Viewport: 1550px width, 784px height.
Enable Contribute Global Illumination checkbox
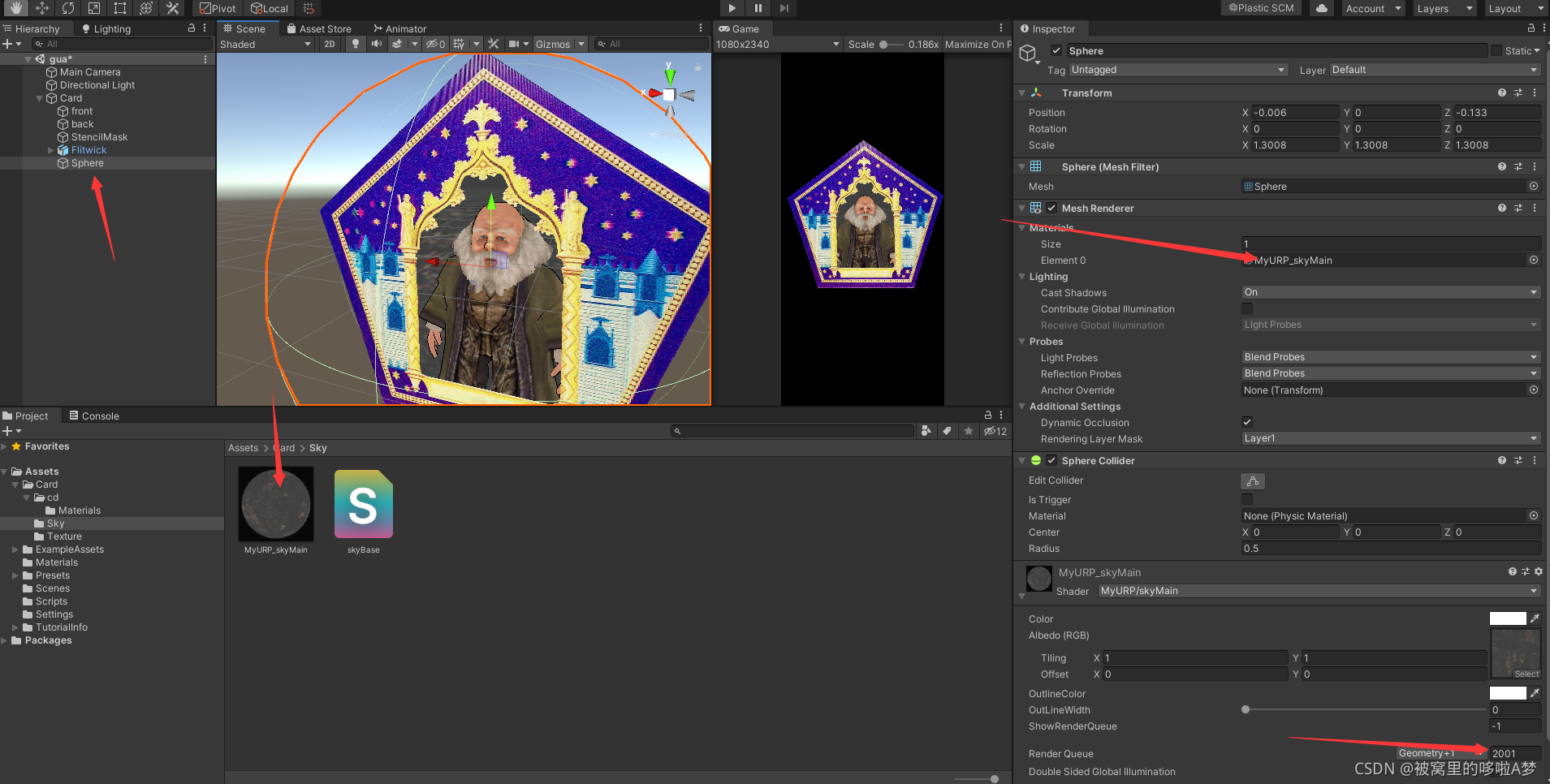pyautogui.click(x=1247, y=308)
